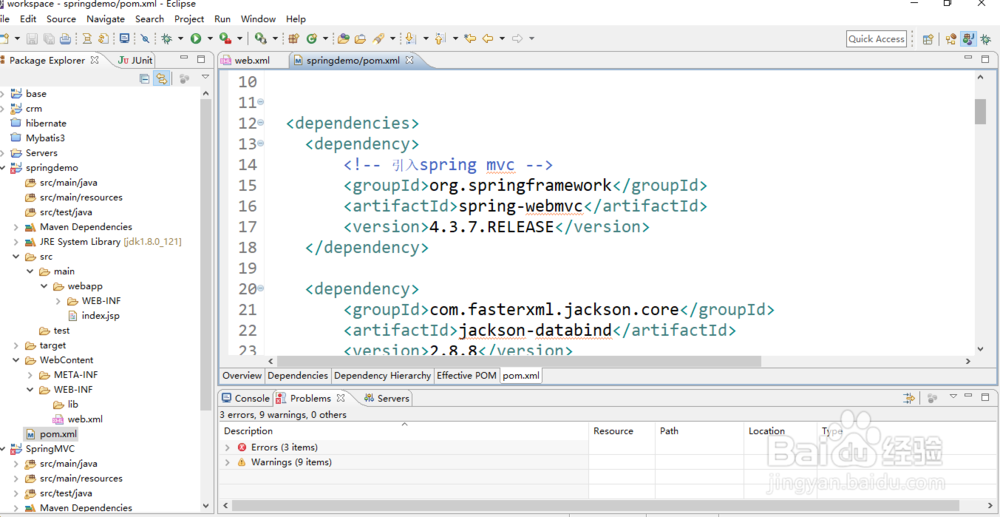Open a terminal/console monitor toolbar icon

tap(124, 39)
